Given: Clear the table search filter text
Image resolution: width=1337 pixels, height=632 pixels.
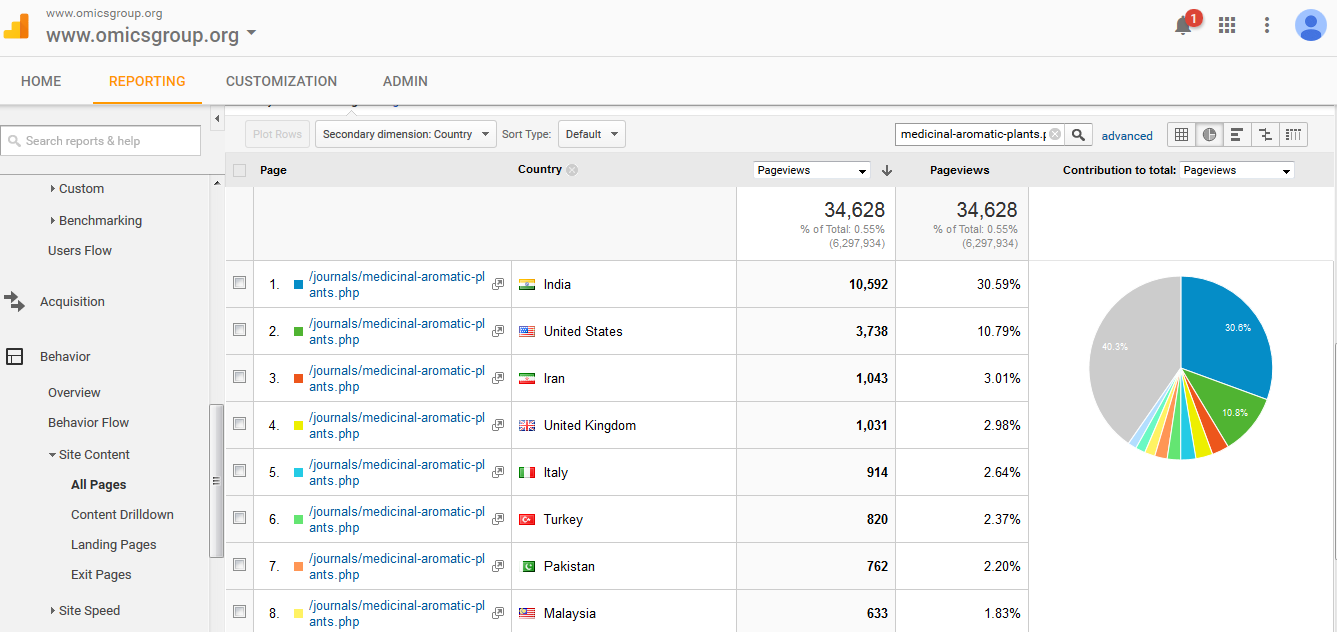Looking at the screenshot, I should [x=1055, y=134].
